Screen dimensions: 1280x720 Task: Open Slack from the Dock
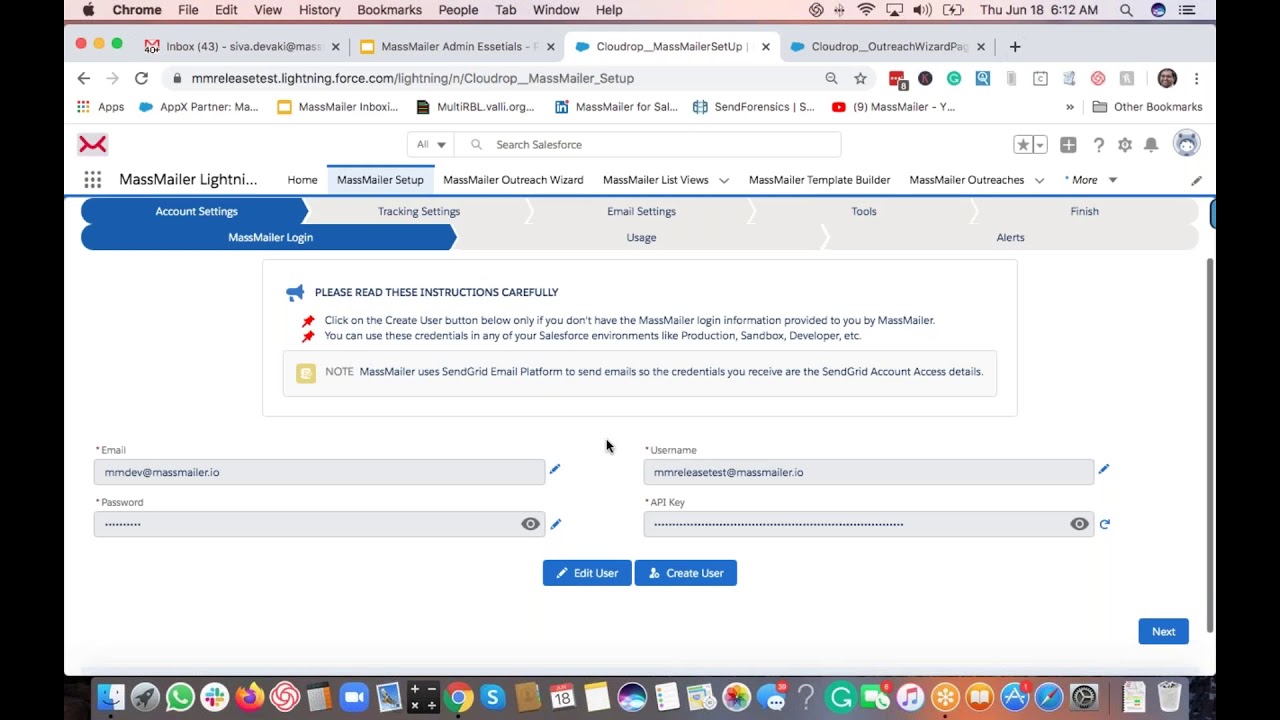coord(214,697)
